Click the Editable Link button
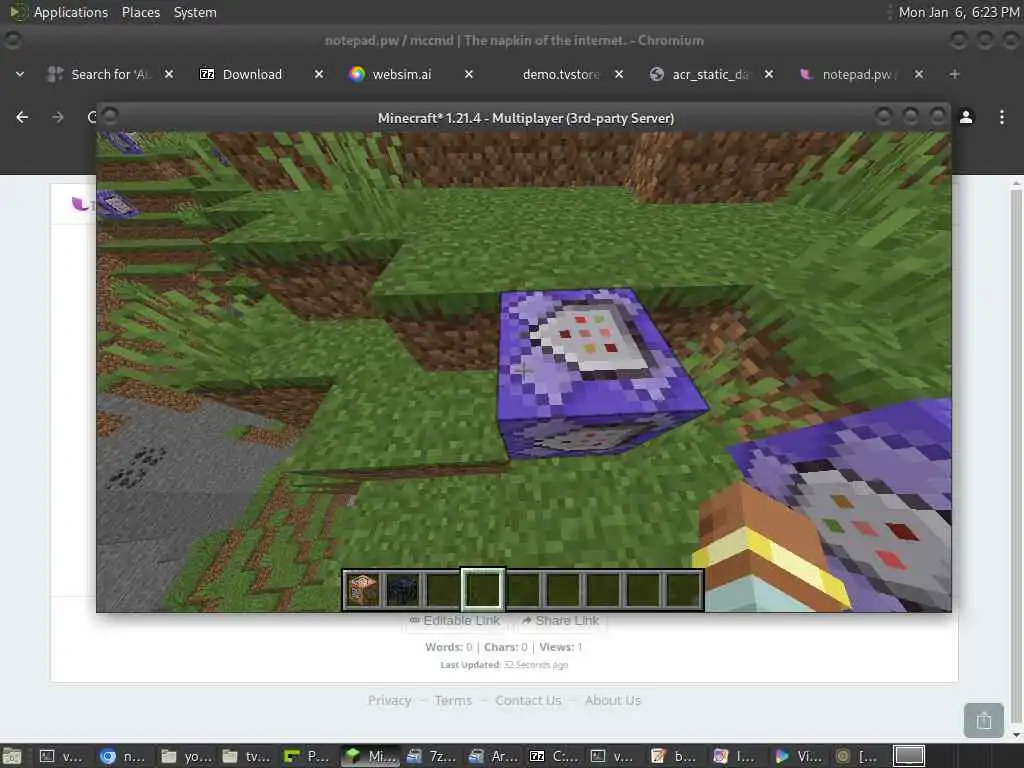 455,620
